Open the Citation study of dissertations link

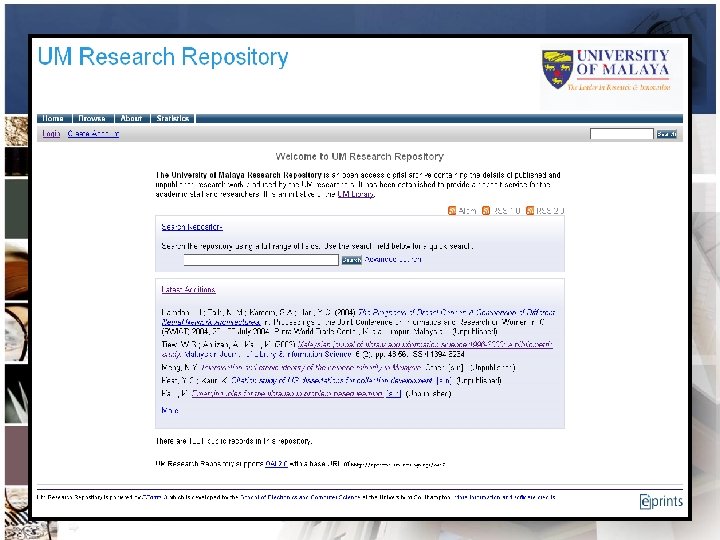(332, 380)
